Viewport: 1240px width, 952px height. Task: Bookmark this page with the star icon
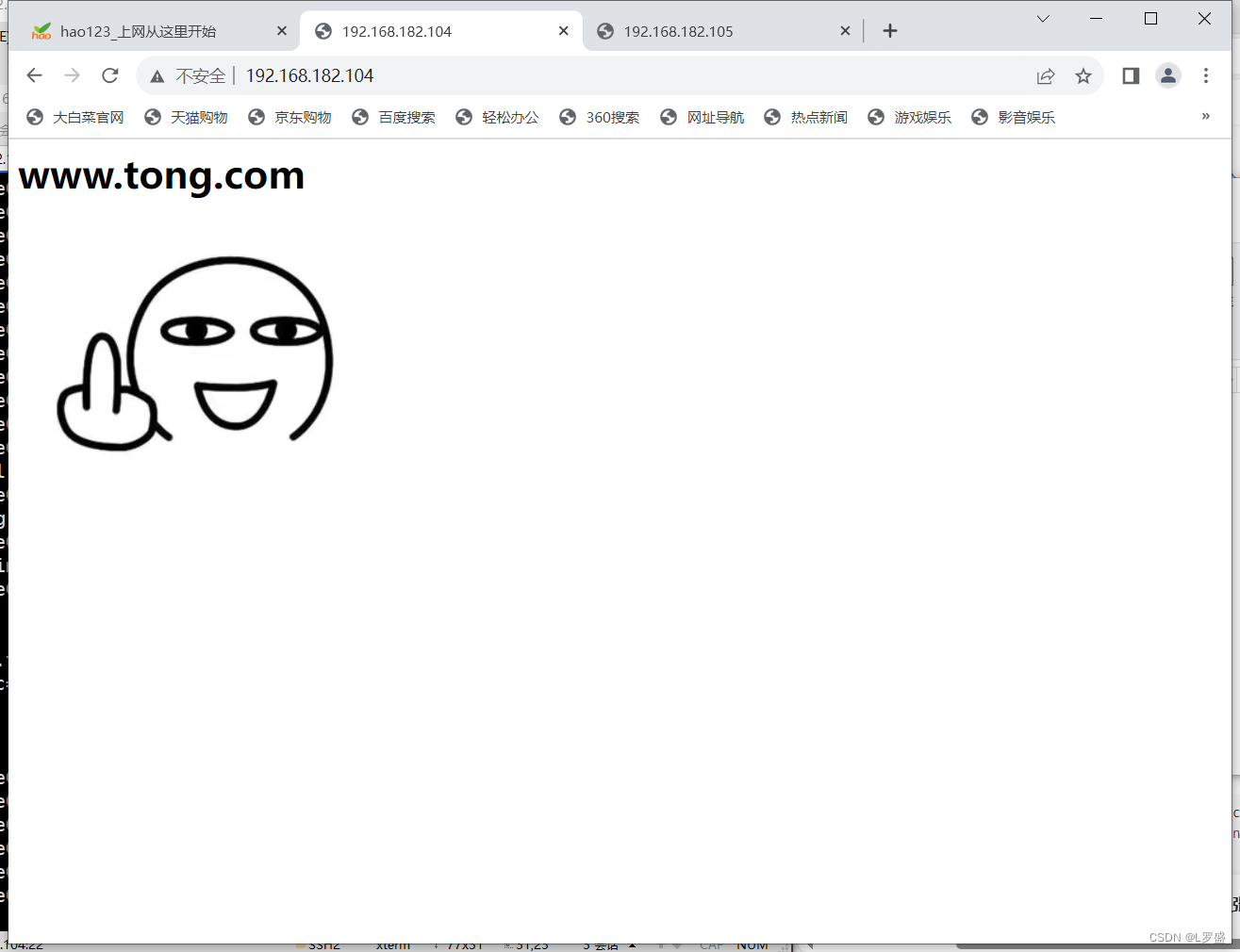[1083, 76]
